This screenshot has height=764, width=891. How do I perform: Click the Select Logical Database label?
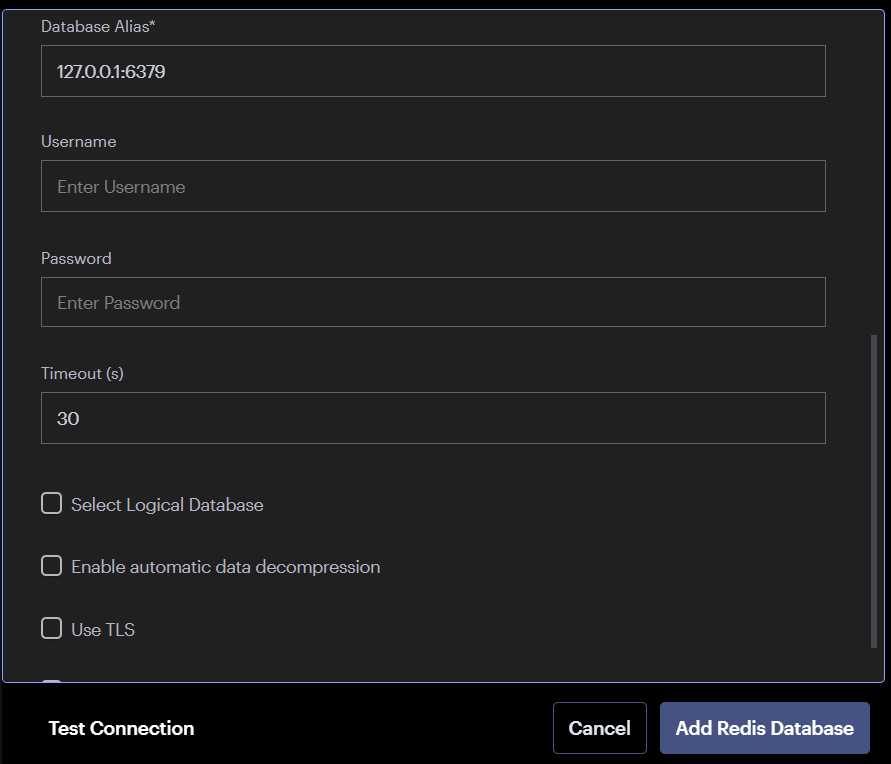[167, 504]
